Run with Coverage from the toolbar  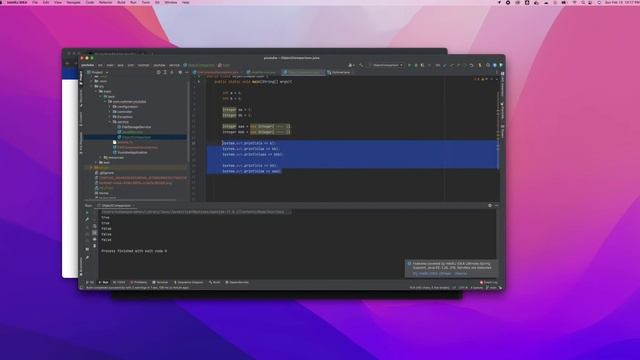(x=422, y=65)
